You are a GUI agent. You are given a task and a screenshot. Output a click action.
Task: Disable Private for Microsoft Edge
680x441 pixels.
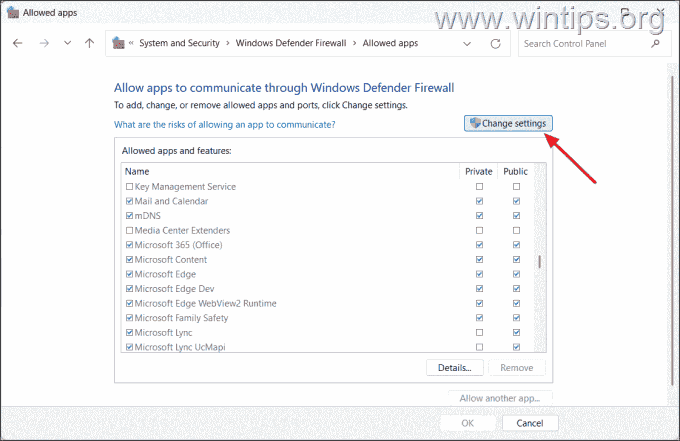pyautogui.click(x=479, y=274)
